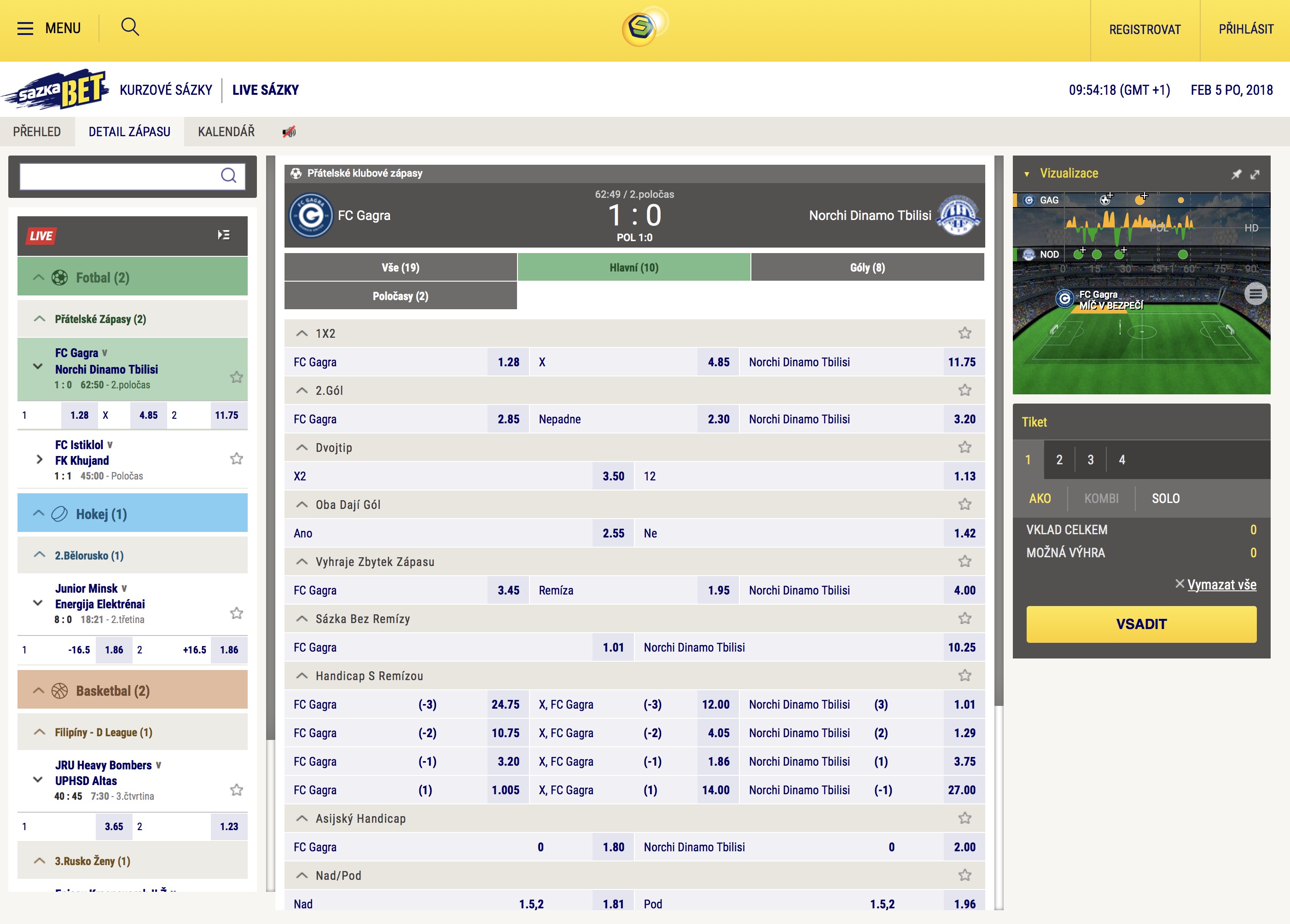Pin the Vizualizace panel
The height and width of the screenshot is (924, 1290).
(x=1236, y=174)
